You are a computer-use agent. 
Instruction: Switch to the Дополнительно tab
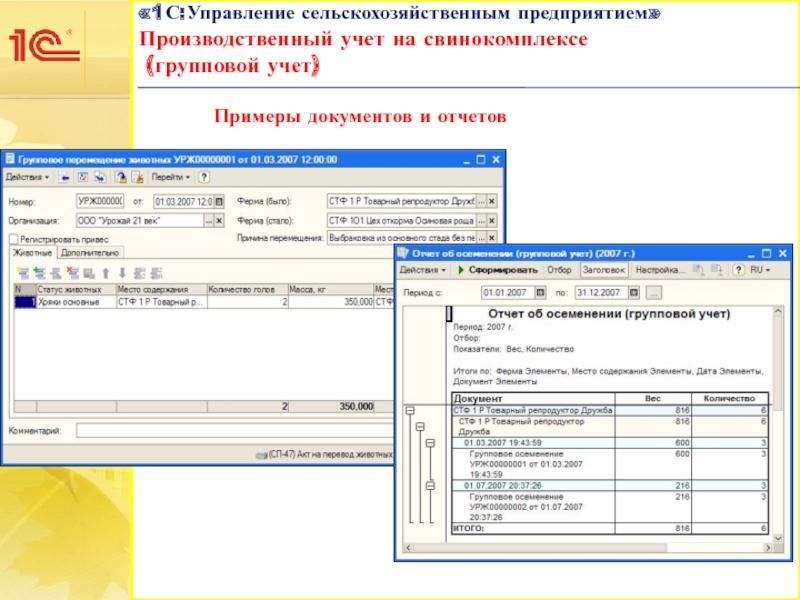[x=90, y=253]
